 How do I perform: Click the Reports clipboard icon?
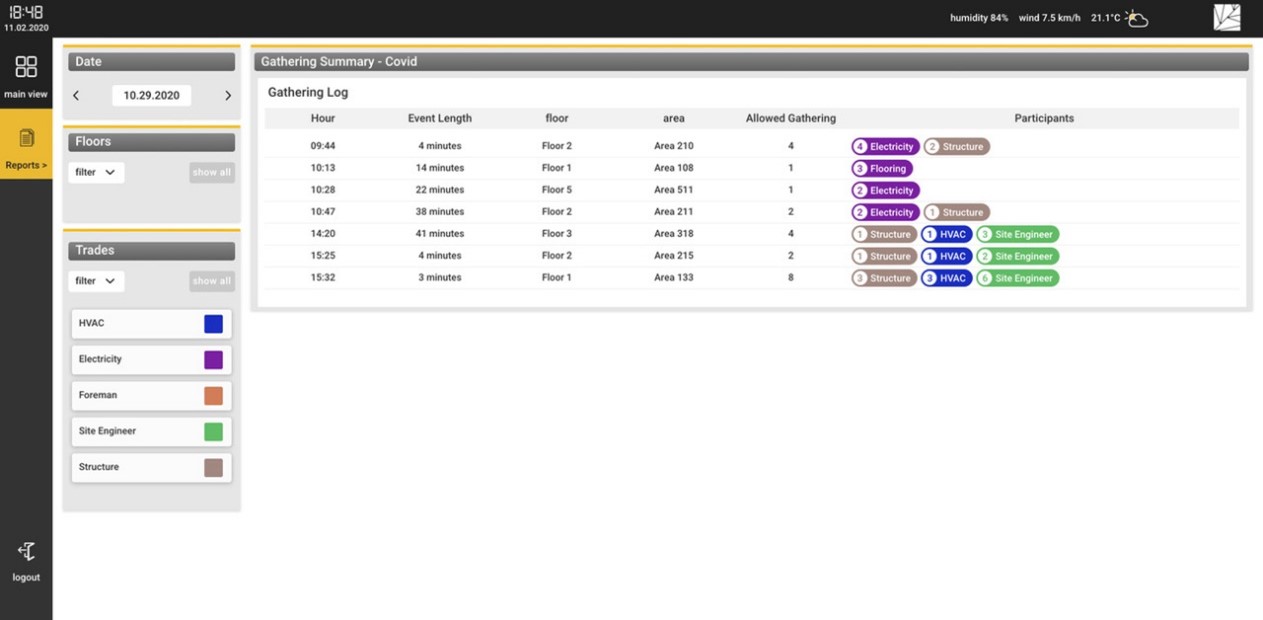point(26,138)
